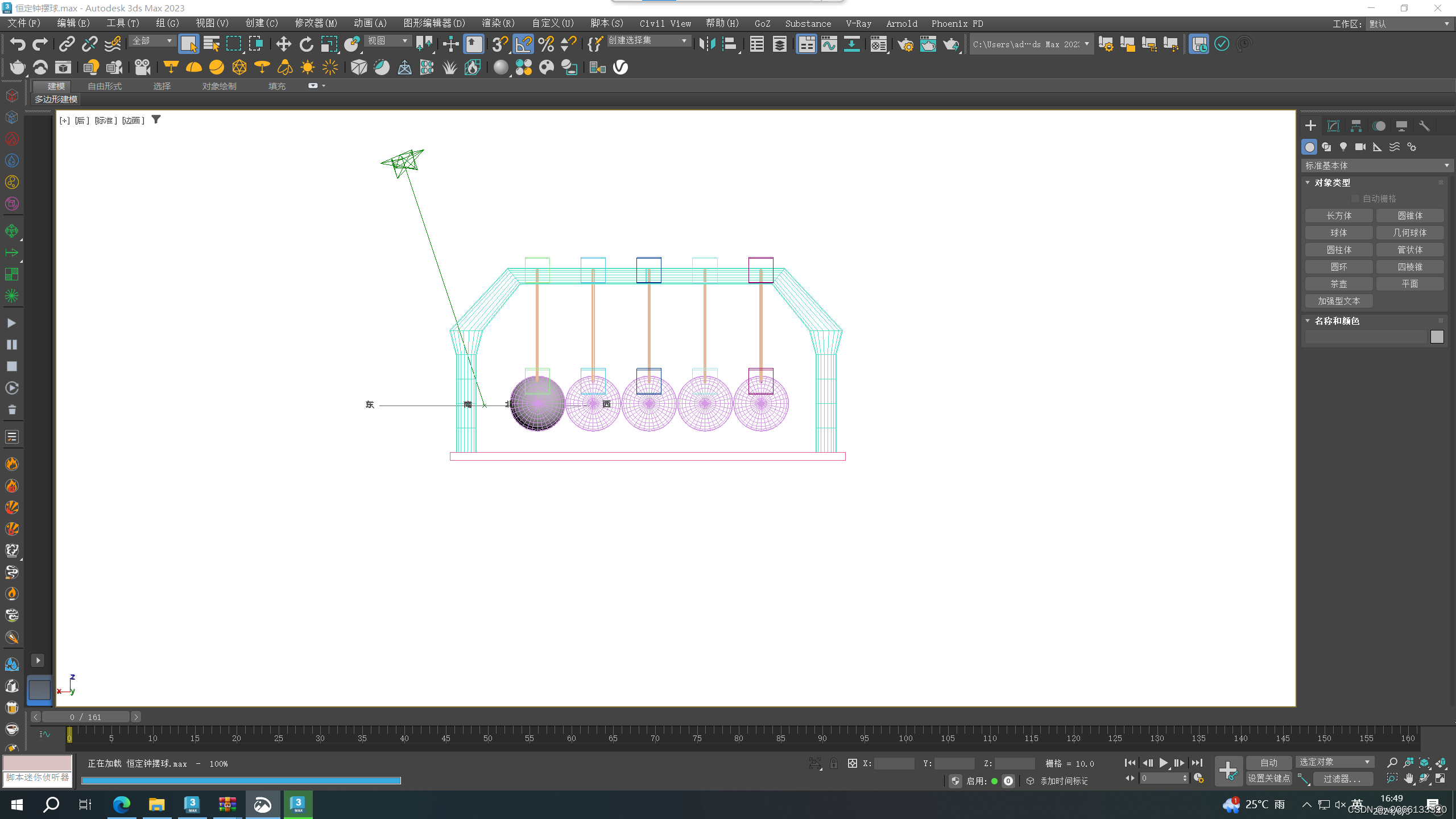Toggle the Angle Snap button
The height and width of the screenshot is (819, 1456).
523,44
